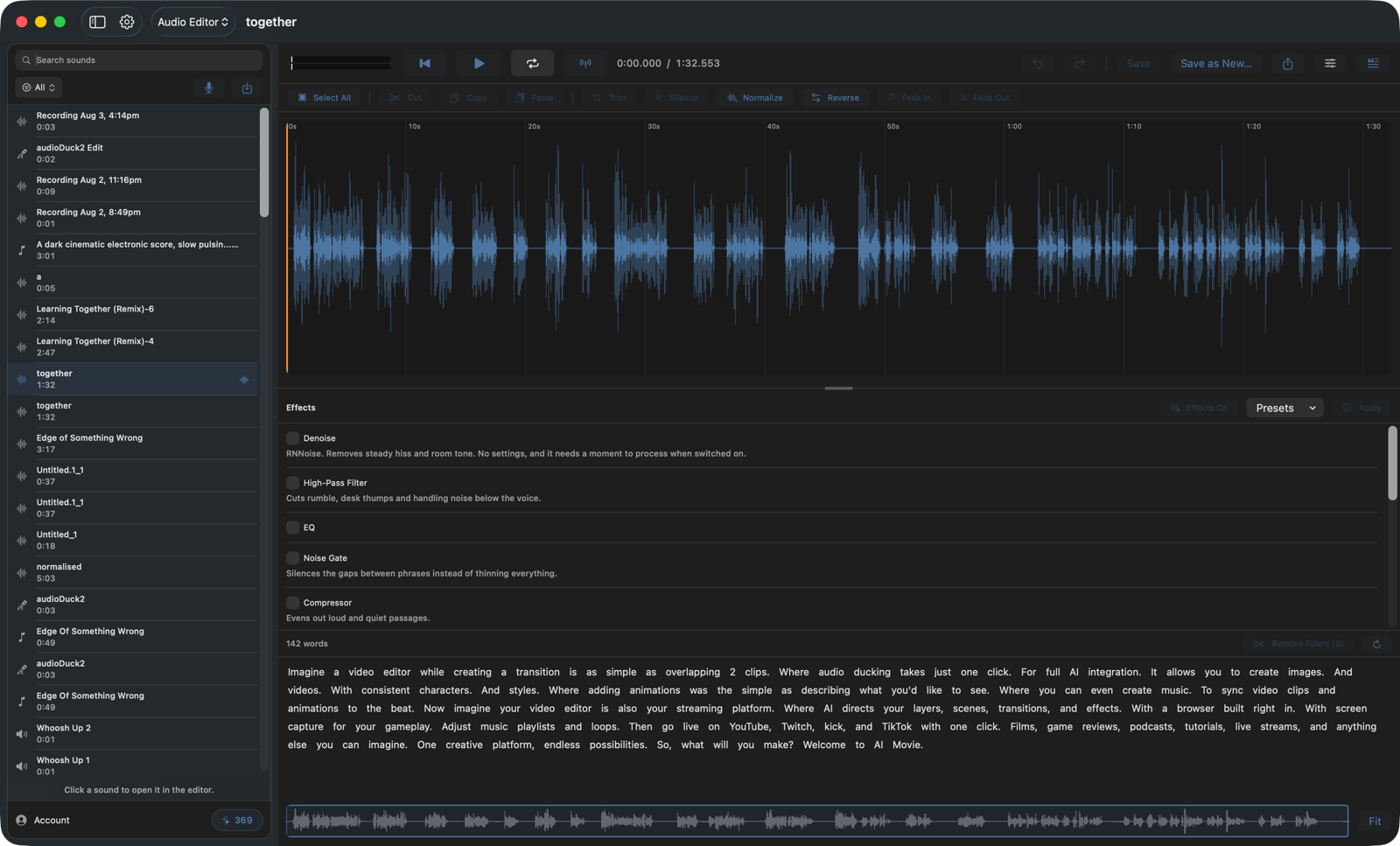The image size is (1400, 846).
Task: Toggle the sidebar panel icon
Action: 97,22
